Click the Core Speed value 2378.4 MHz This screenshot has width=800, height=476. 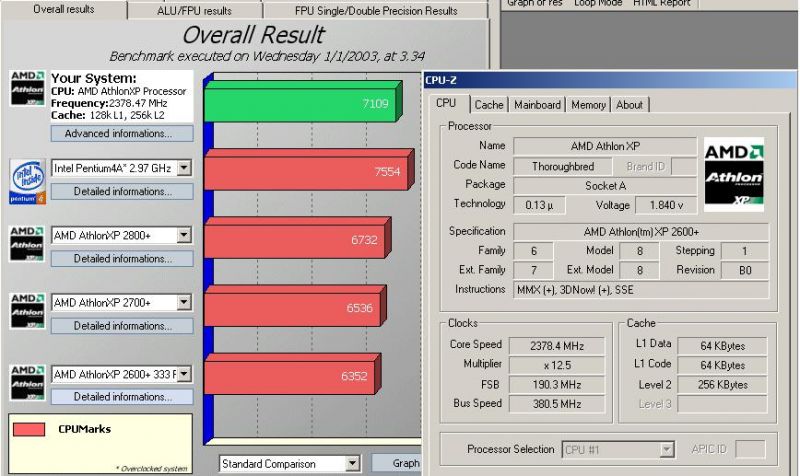[557, 346]
